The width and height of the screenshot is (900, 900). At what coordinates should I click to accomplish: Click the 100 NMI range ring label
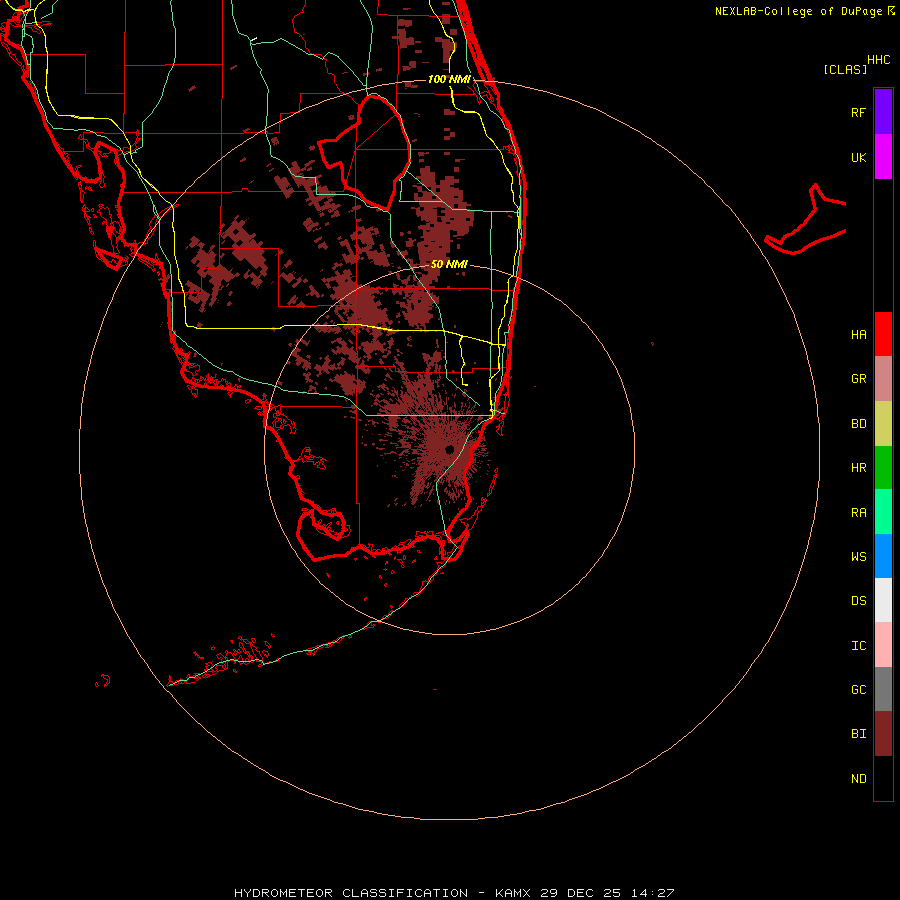(x=449, y=79)
